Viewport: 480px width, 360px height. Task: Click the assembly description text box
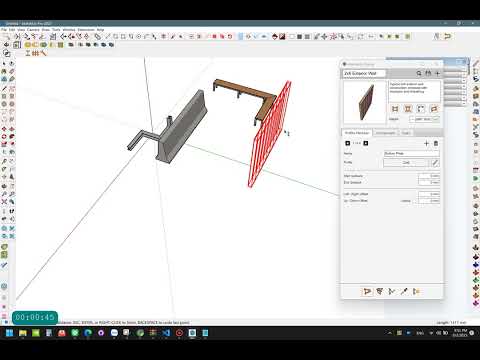click(414, 91)
